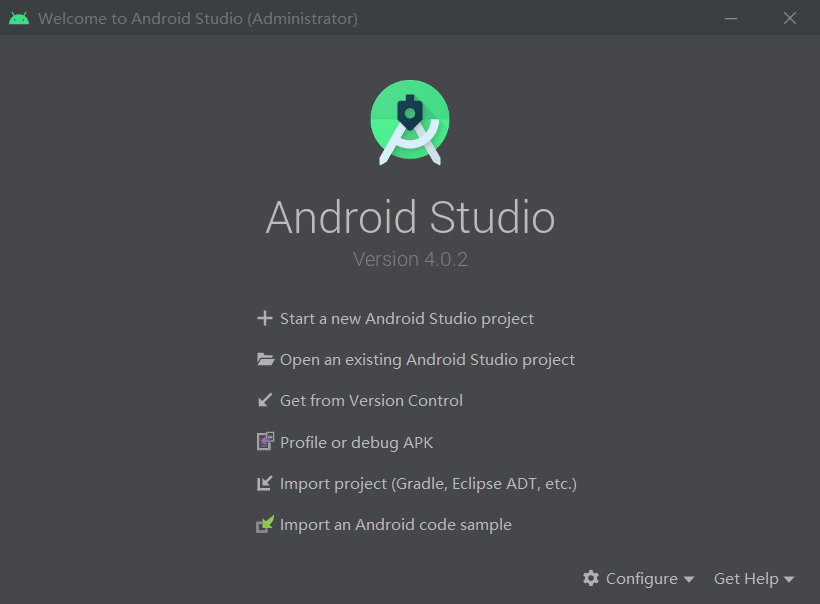Click the Get Help chevron arrow
The image size is (820, 604).
[790, 579]
